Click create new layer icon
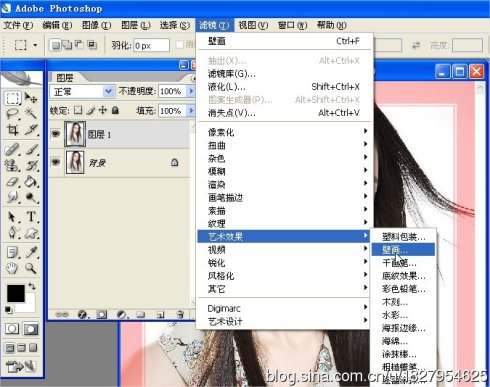This screenshot has height=387, width=490. click(161, 314)
